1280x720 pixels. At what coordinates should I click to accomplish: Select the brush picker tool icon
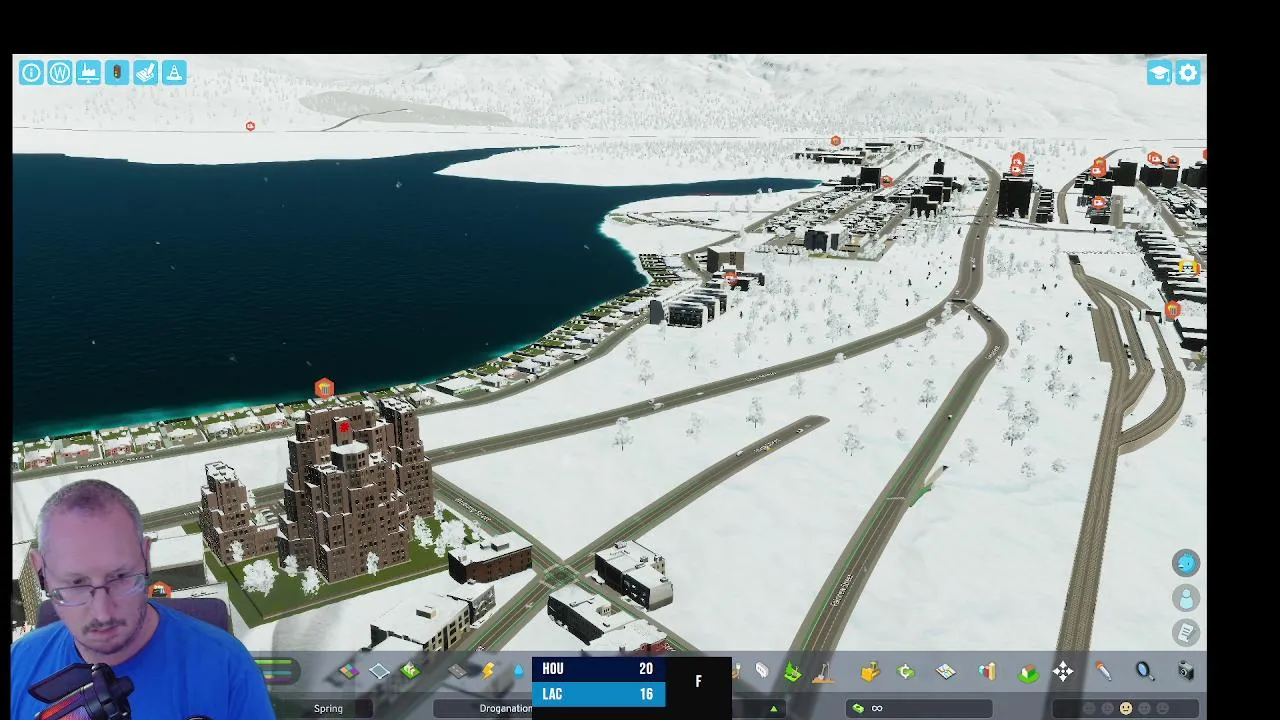pyautogui.click(x=1103, y=672)
